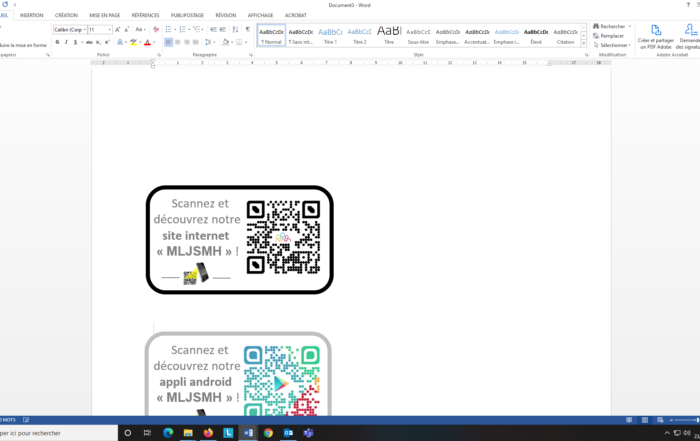Decrease paragraph indent

213,29
